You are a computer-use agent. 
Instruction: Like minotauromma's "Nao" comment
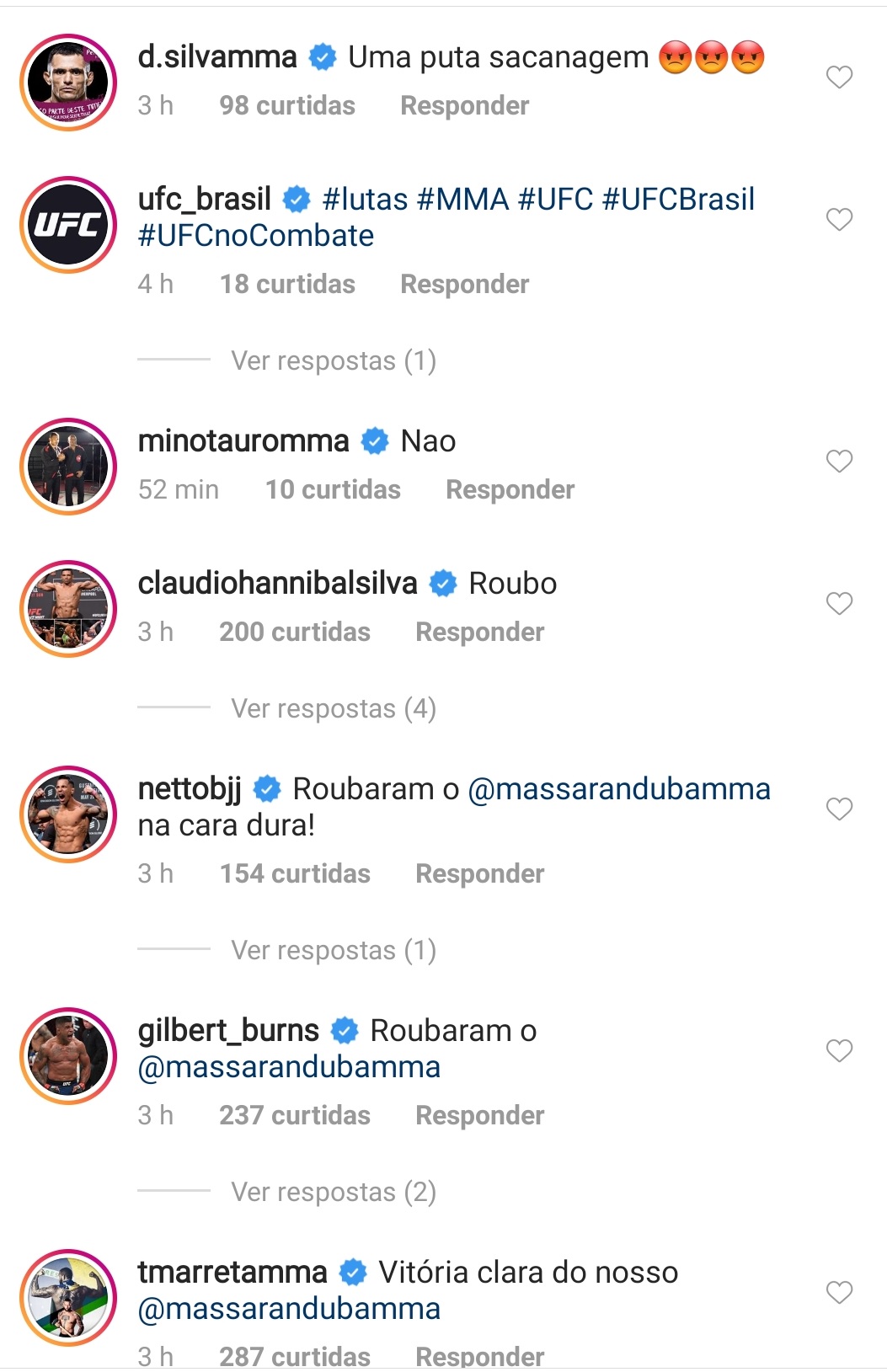pos(839,462)
